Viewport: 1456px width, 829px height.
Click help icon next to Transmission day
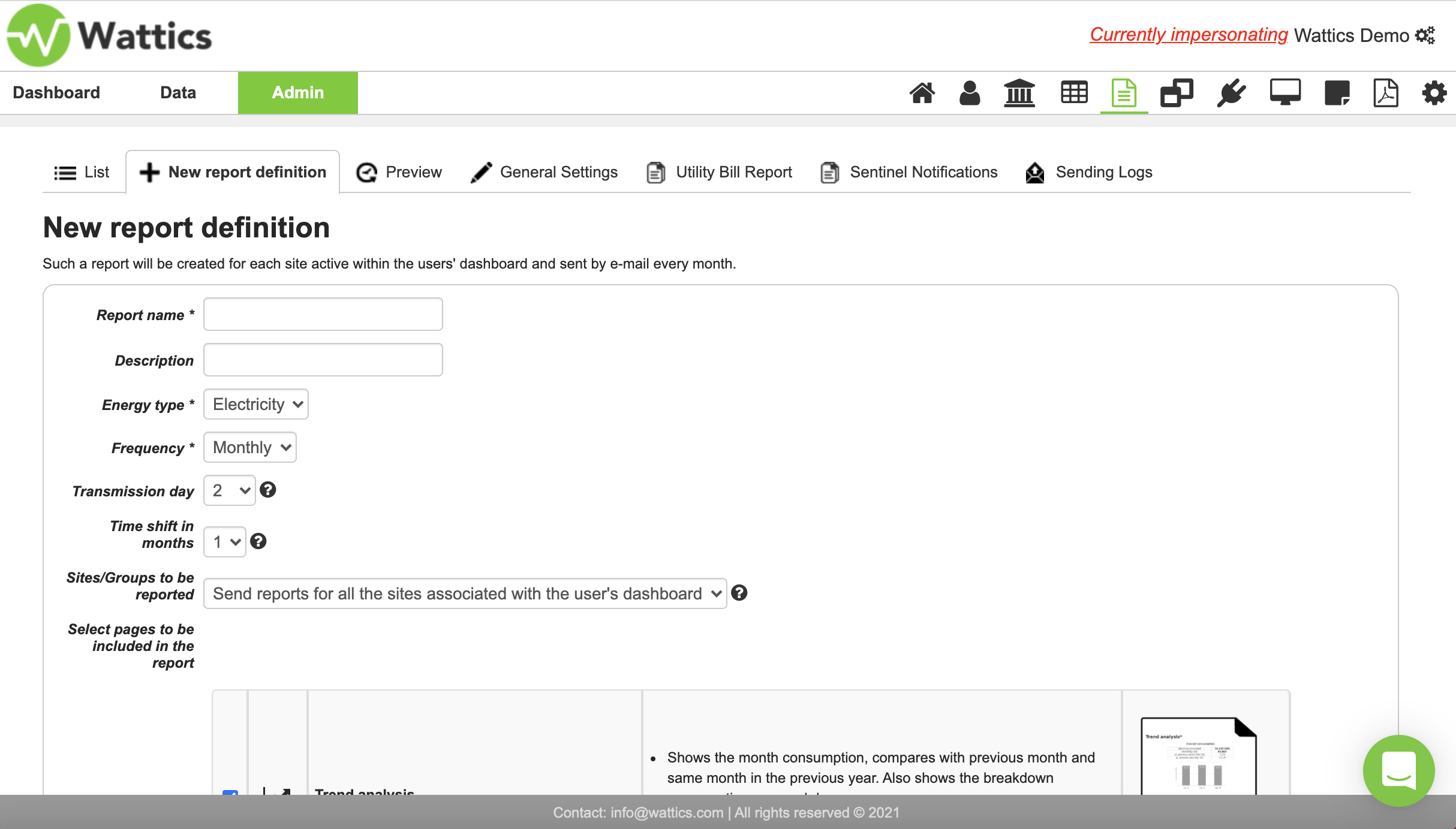[x=268, y=490]
